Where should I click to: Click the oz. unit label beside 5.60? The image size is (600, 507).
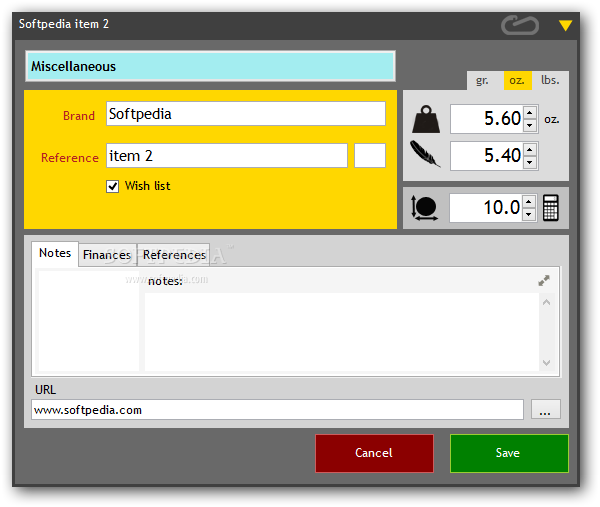[552, 120]
